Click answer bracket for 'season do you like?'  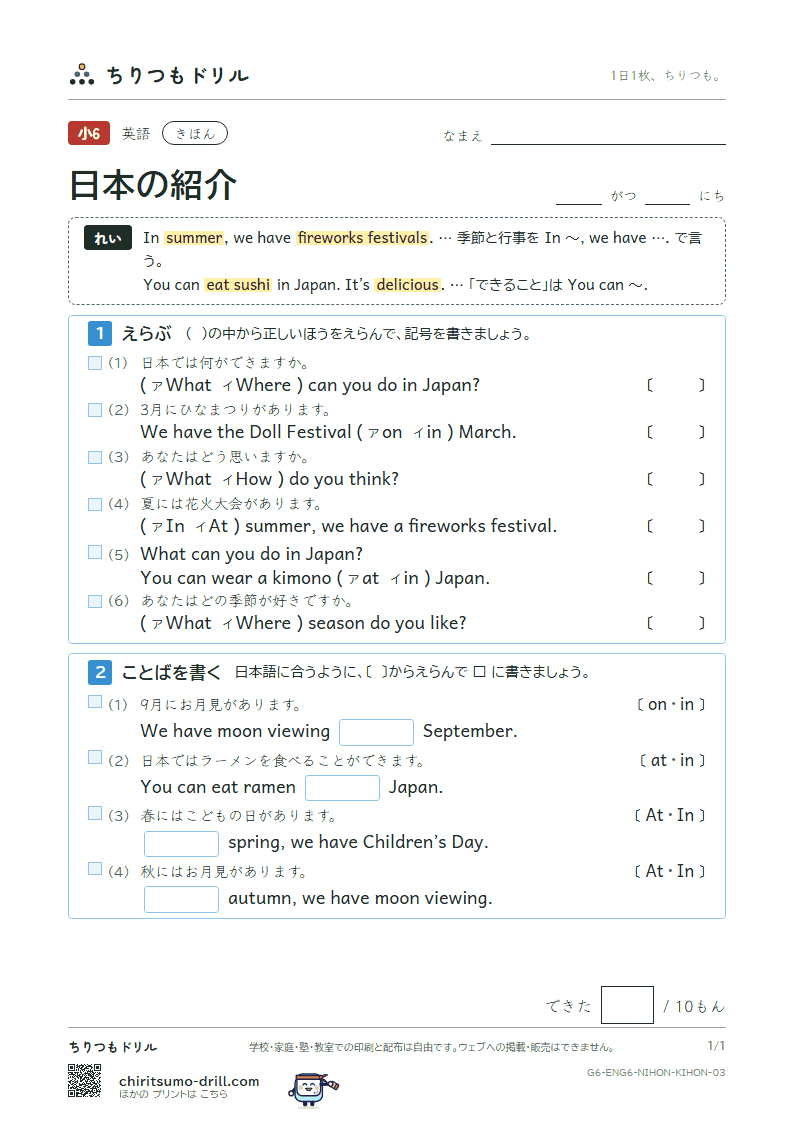(676, 623)
